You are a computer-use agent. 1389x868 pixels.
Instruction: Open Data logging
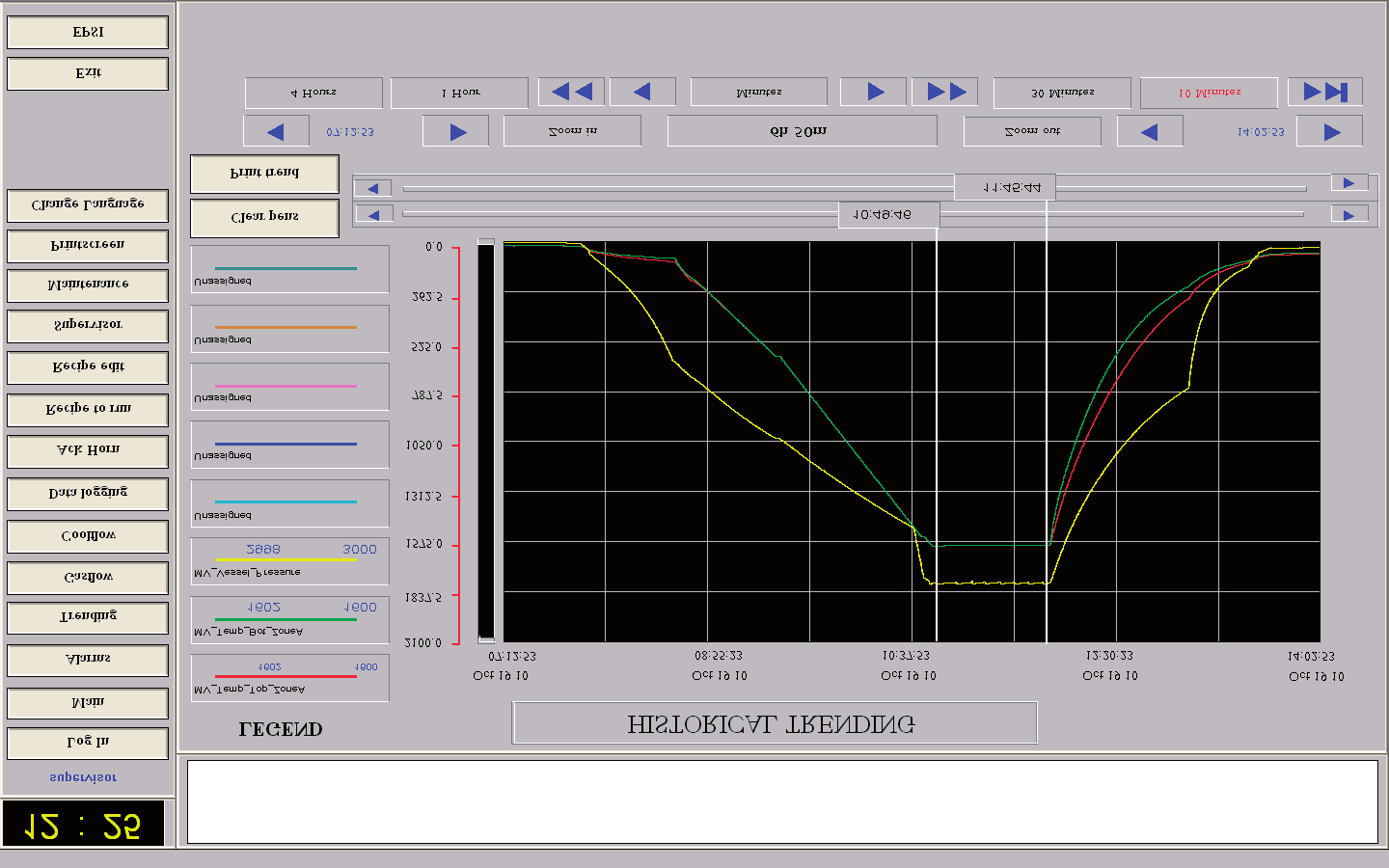click(x=88, y=494)
